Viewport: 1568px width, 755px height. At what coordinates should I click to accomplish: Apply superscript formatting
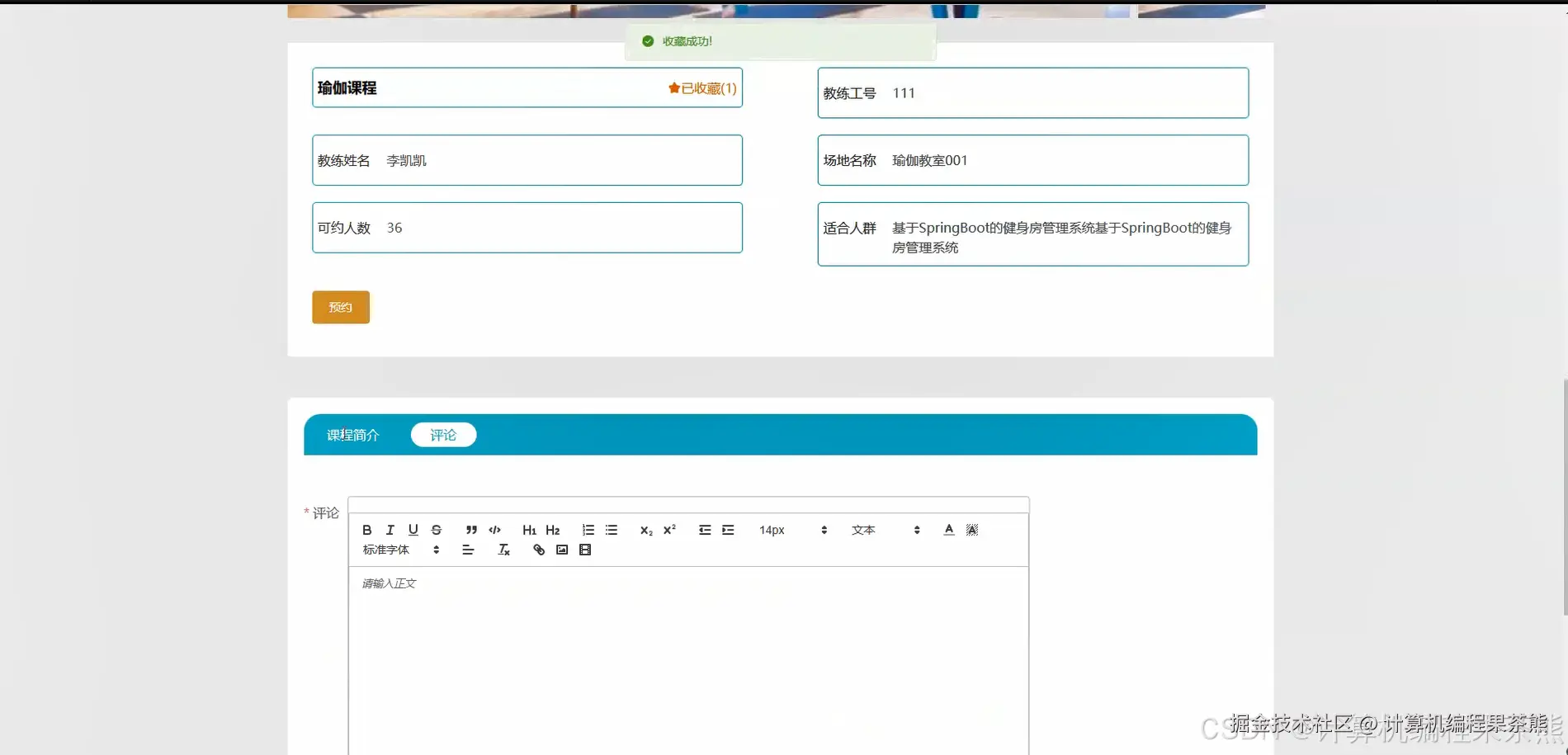coord(668,530)
